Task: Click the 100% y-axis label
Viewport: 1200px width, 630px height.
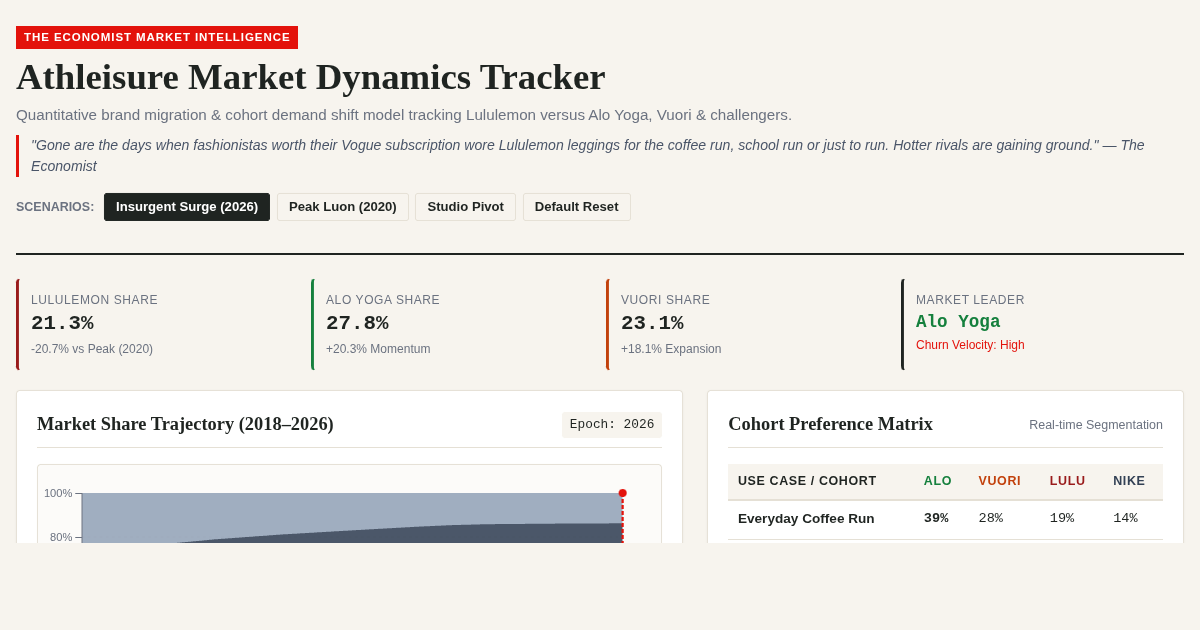Action: click(x=58, y=493)
